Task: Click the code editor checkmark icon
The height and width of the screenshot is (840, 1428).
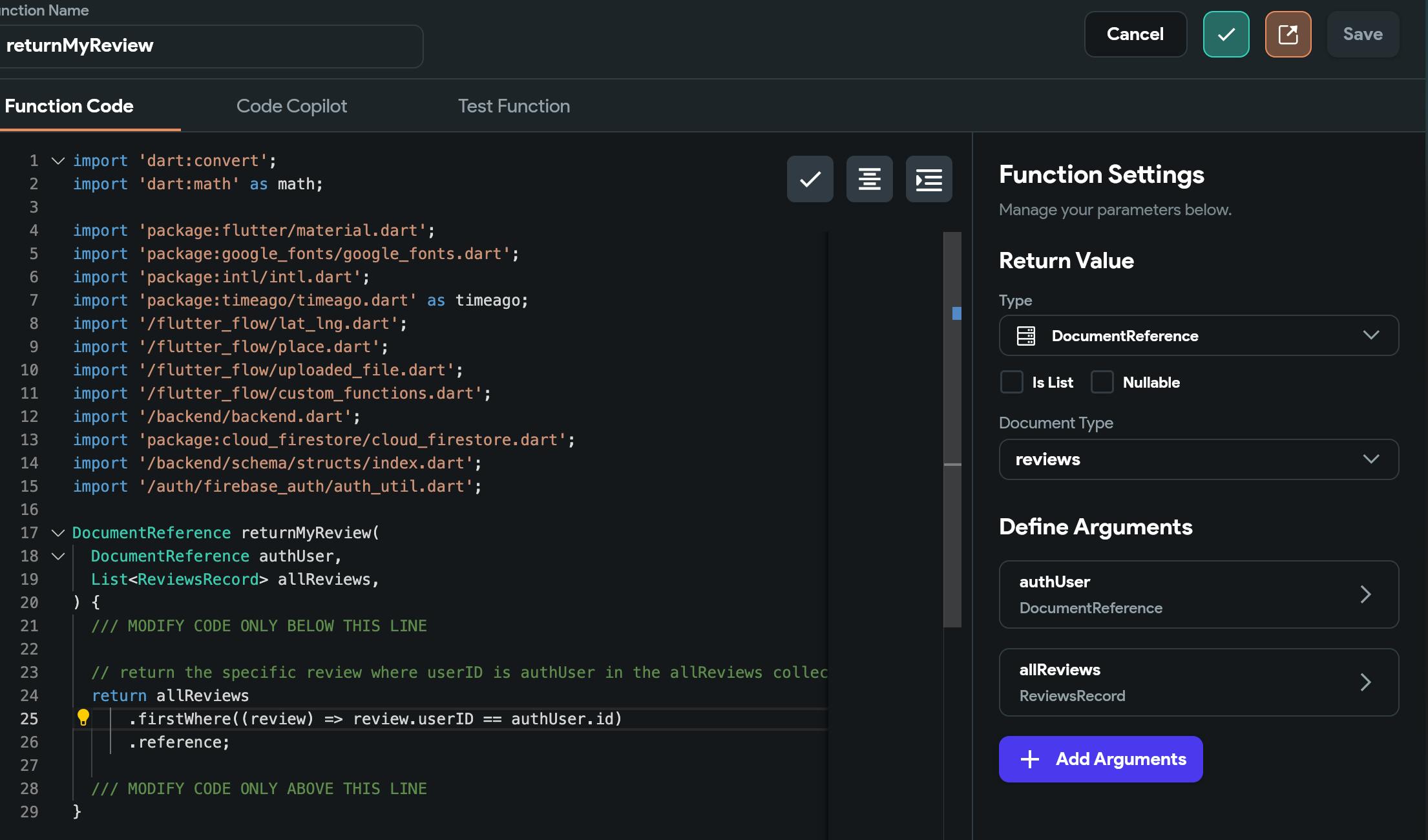Action: [810, 179]
